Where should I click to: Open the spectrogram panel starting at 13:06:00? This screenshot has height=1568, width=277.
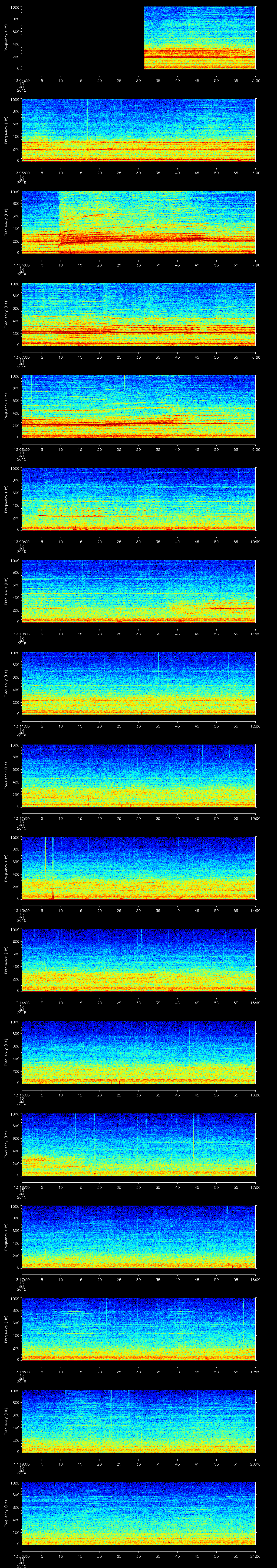pyautogui.click(x=139, y=222)
